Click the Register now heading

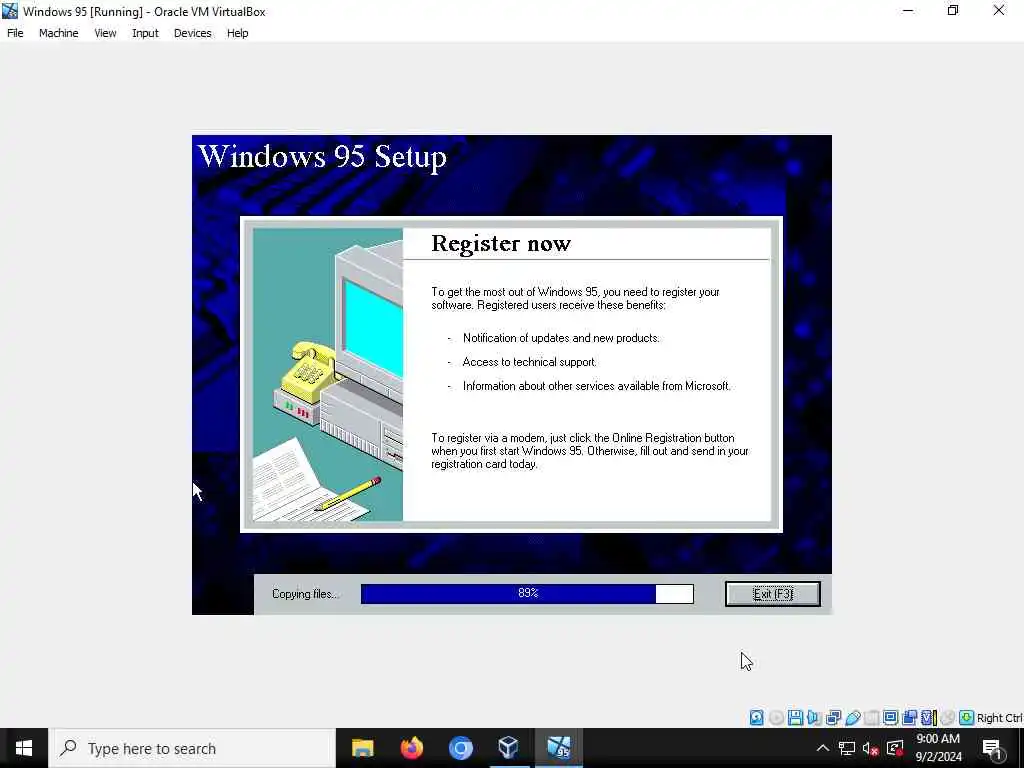pos(501,244)
